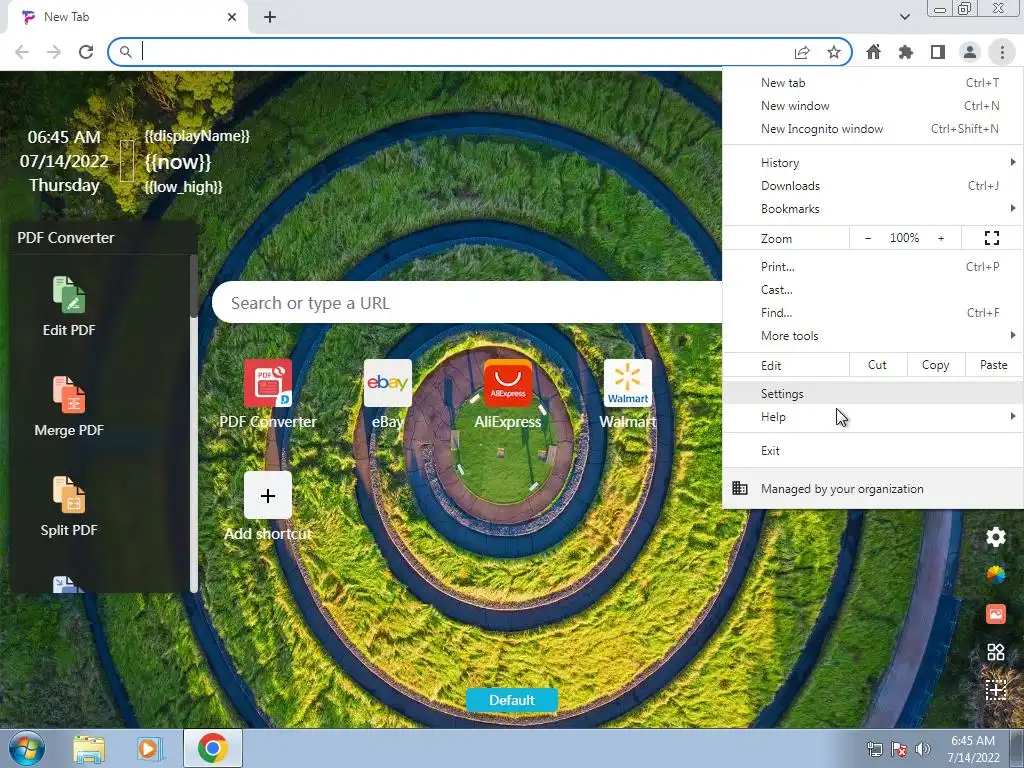The width and height of the screenshot is (1024, 768).
Task: Click the three-dot Chrome menu button
Action: click(x=1002, y=52)
